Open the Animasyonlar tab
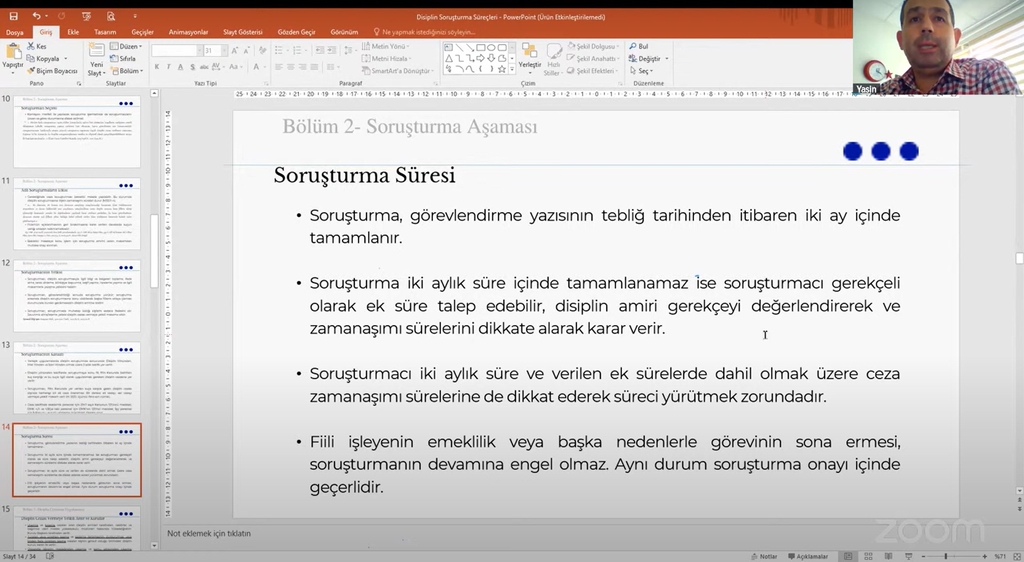The image size is (1024, 562). pyautogui.click(x=188, y=32)
